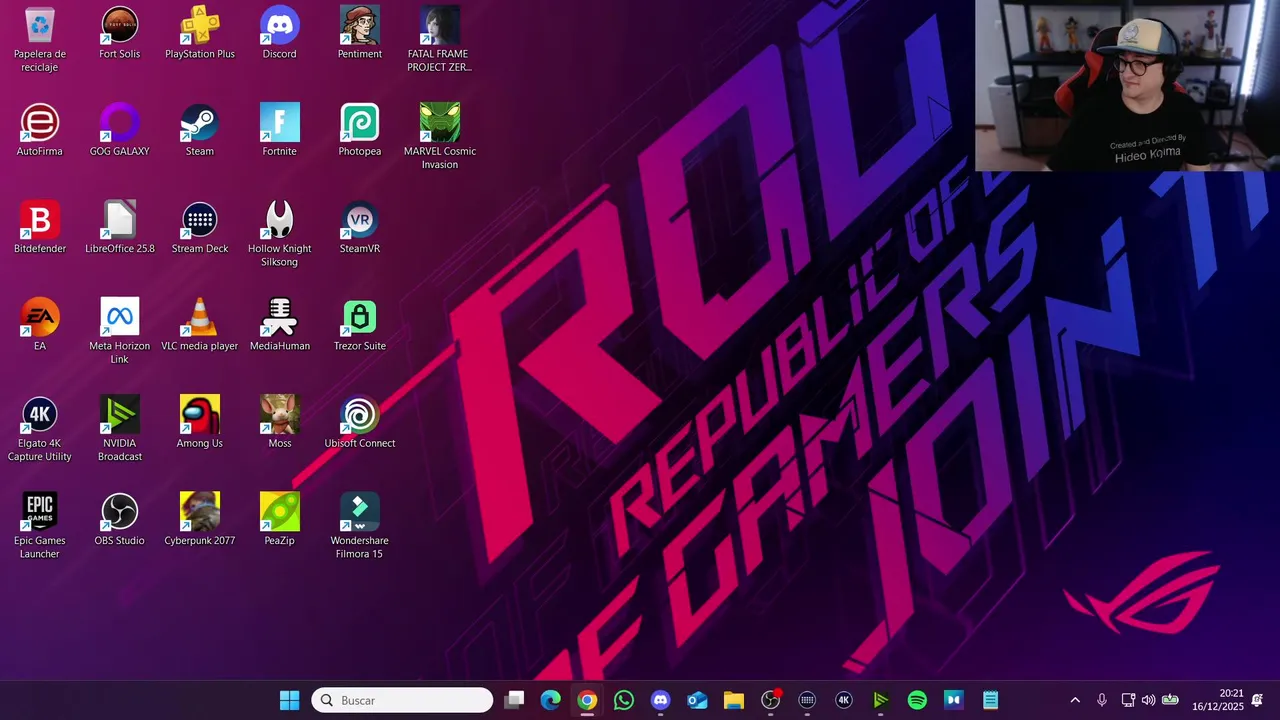Open Stream Deck from the taskbar
Viewport: 1280px width, 720px height.
click(807, 700)
